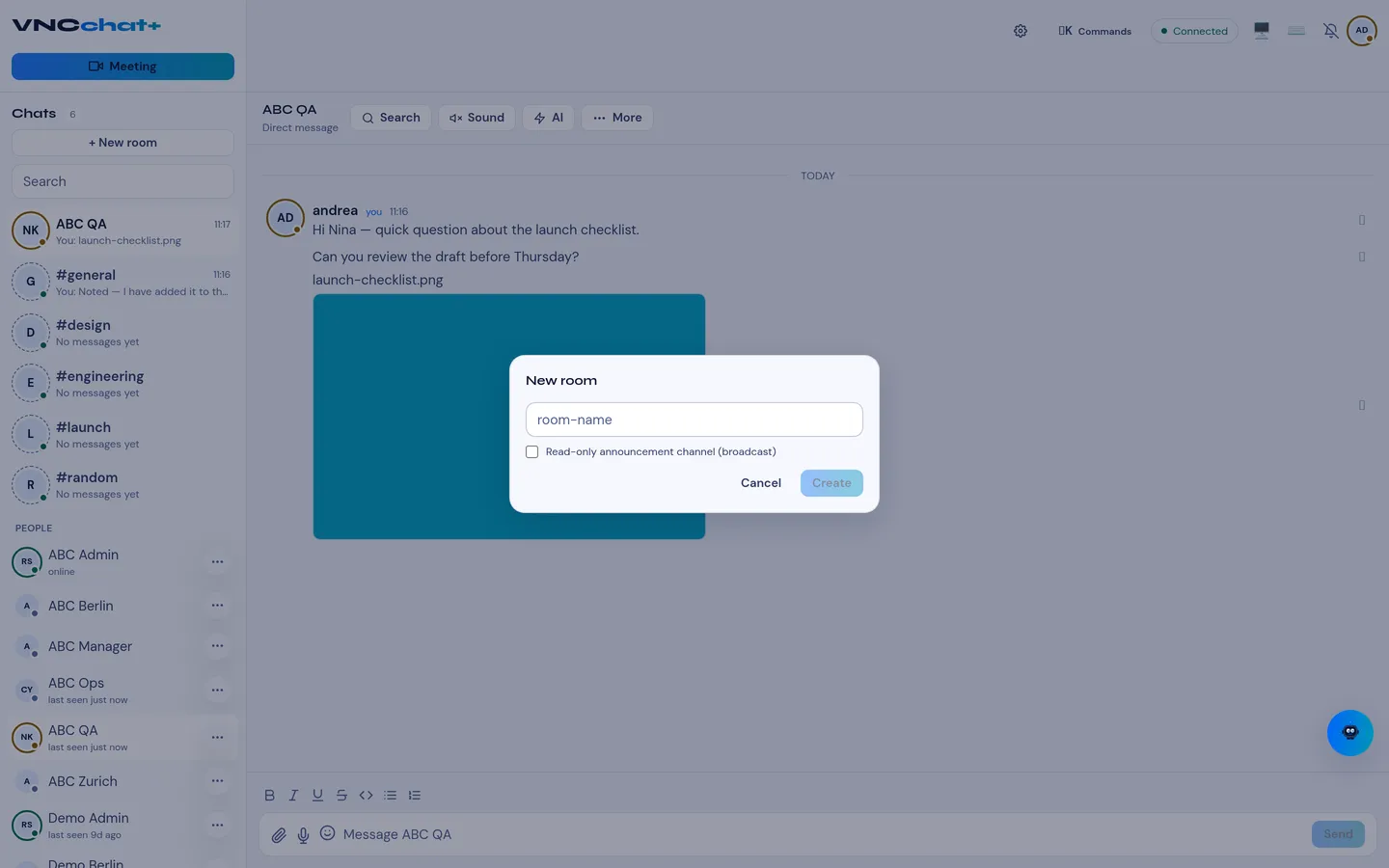Apply bold formatting in the composer

269,796
